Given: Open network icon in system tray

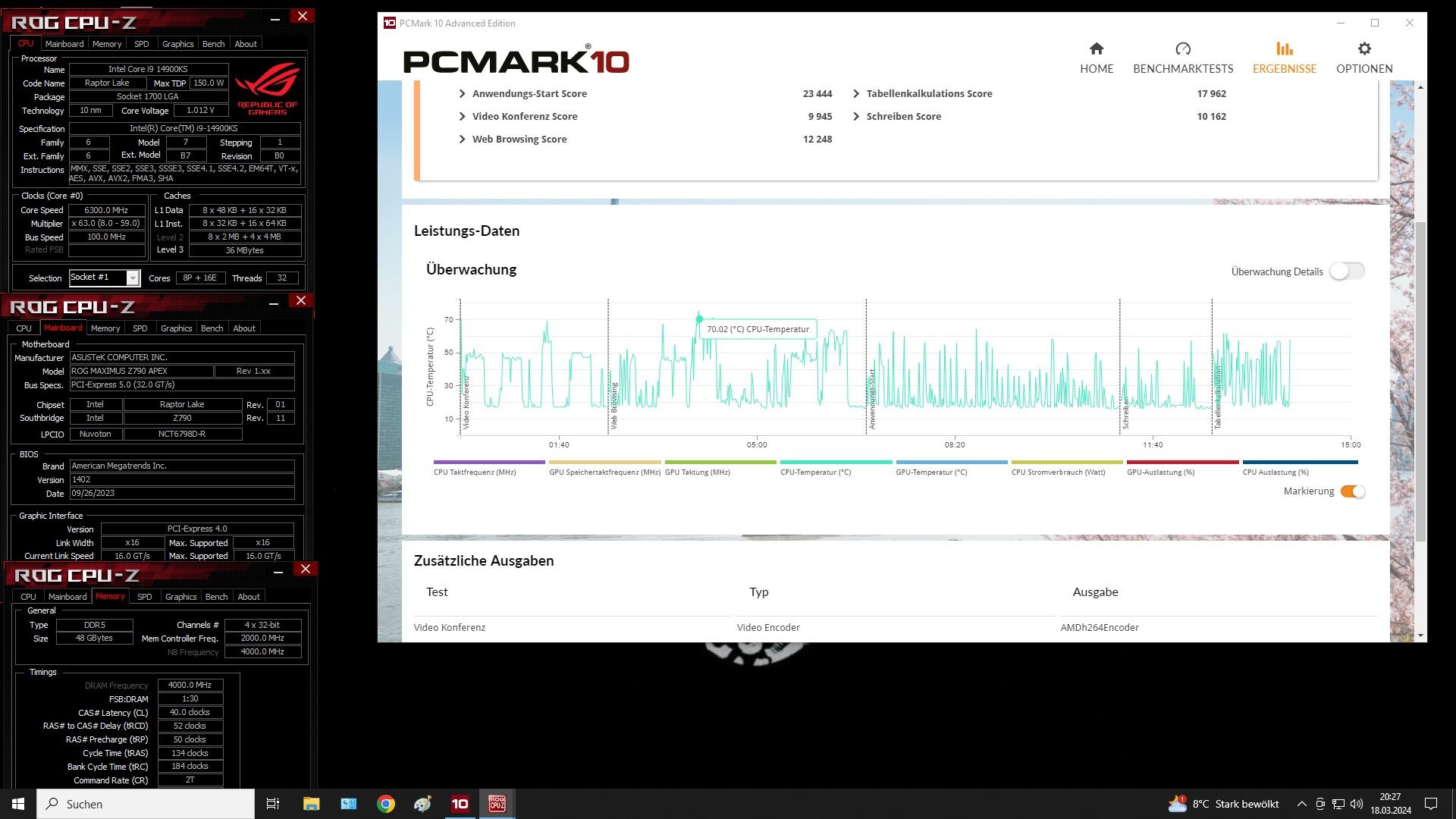Looking at the screenshot, I should point(1338,804).
